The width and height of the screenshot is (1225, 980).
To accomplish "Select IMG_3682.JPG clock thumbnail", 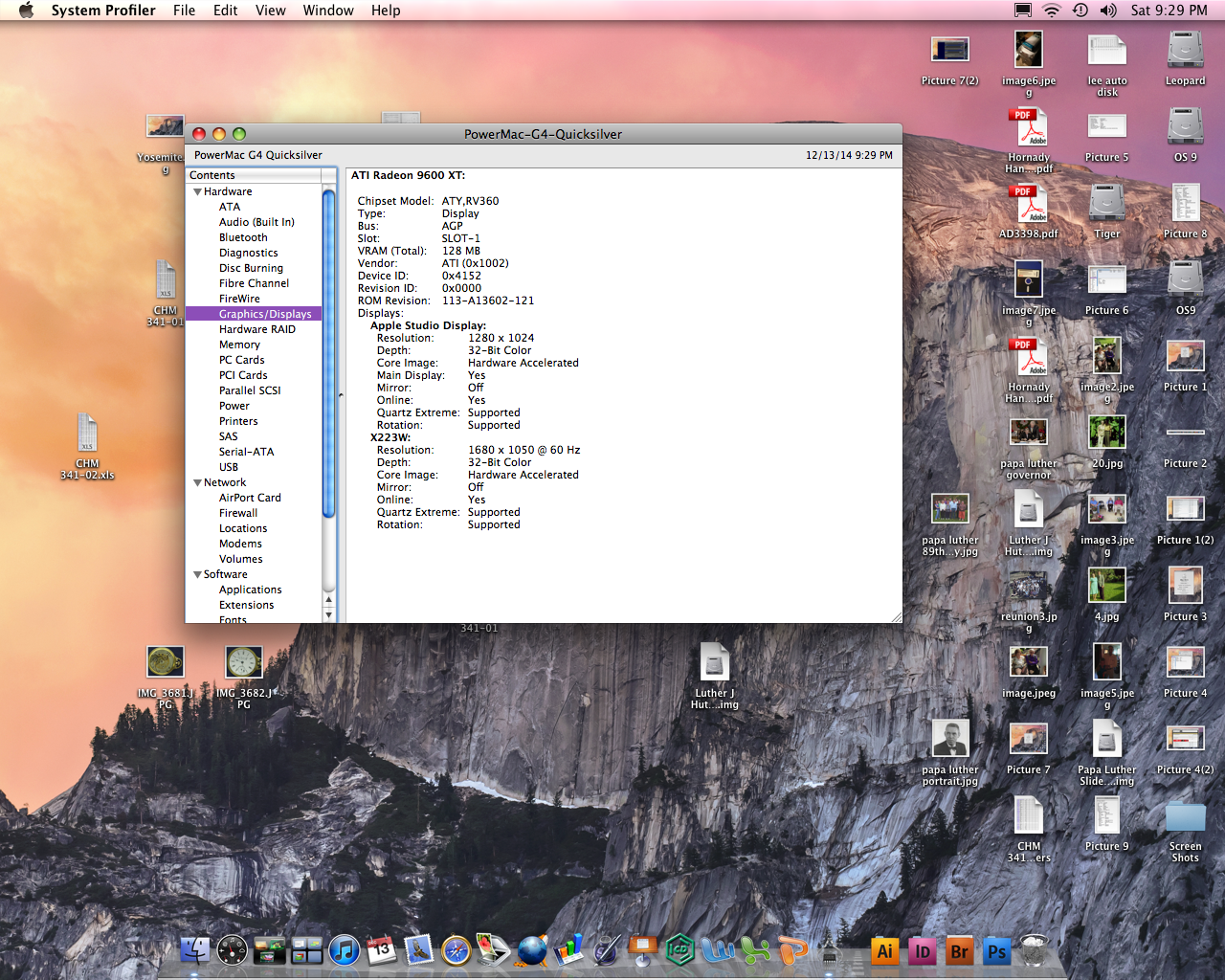I will click(244, 661).
